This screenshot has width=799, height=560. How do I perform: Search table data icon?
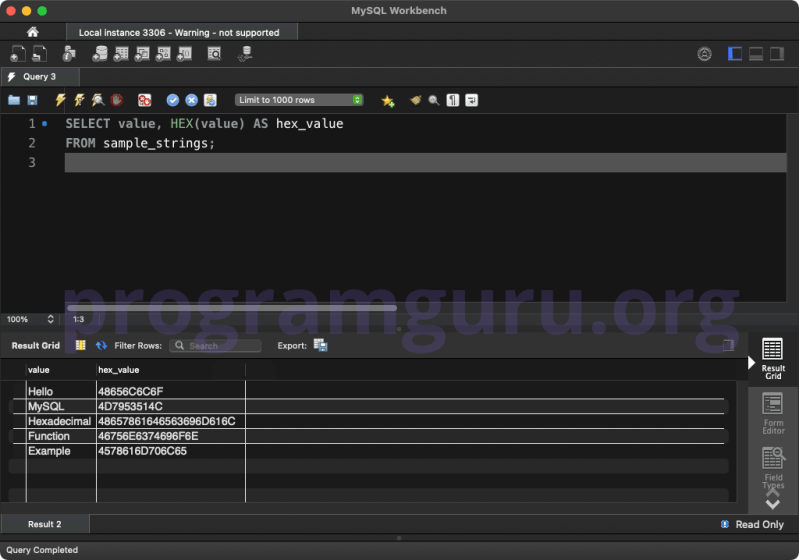215,54
